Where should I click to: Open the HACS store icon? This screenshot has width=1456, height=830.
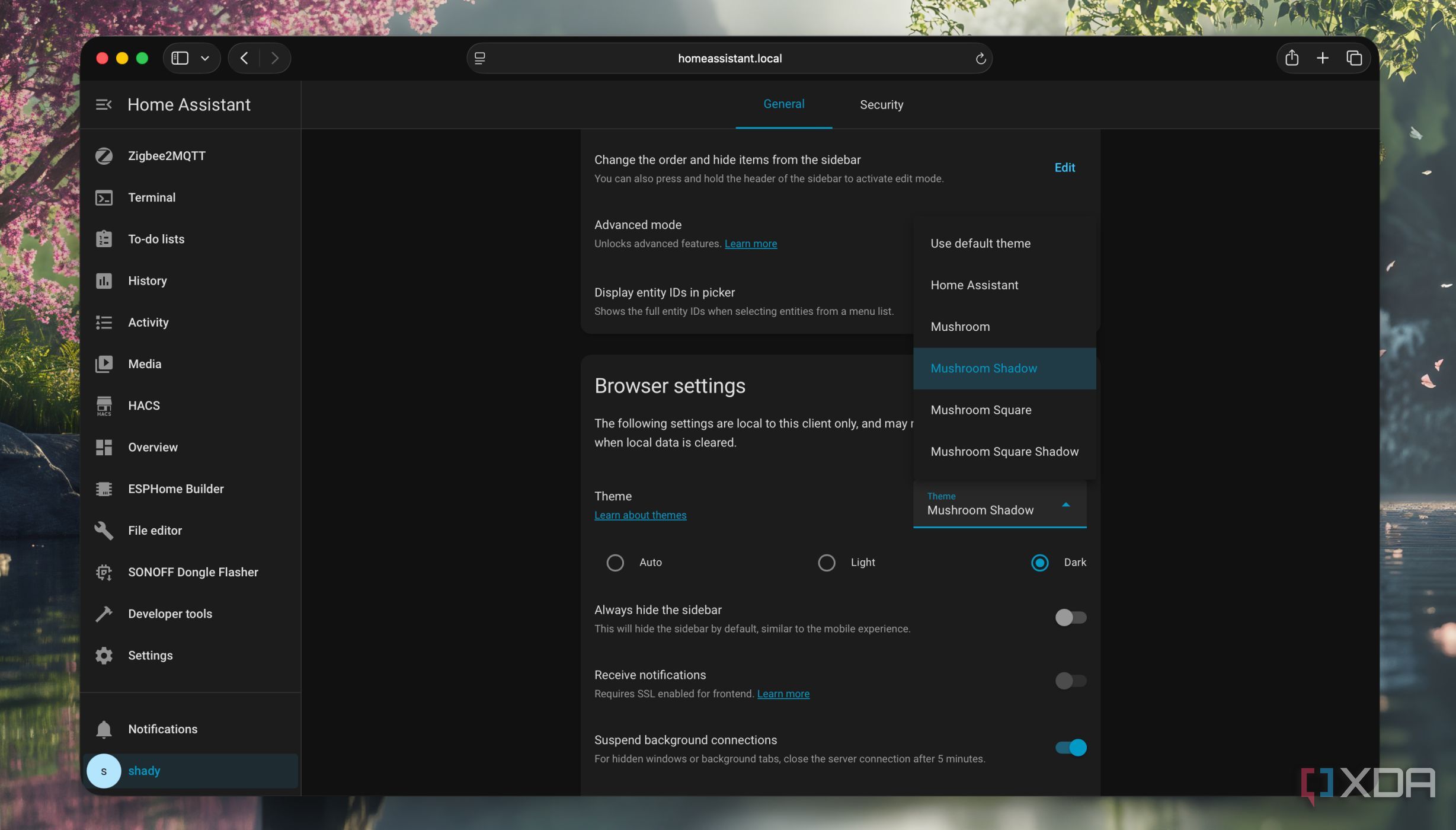coord(104,406)
